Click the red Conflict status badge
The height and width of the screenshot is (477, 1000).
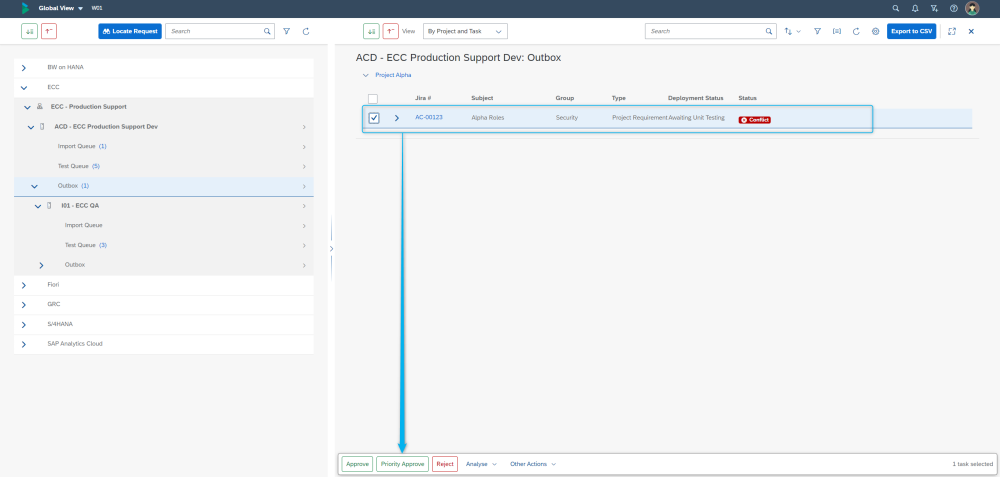click(x=754, y=120)
